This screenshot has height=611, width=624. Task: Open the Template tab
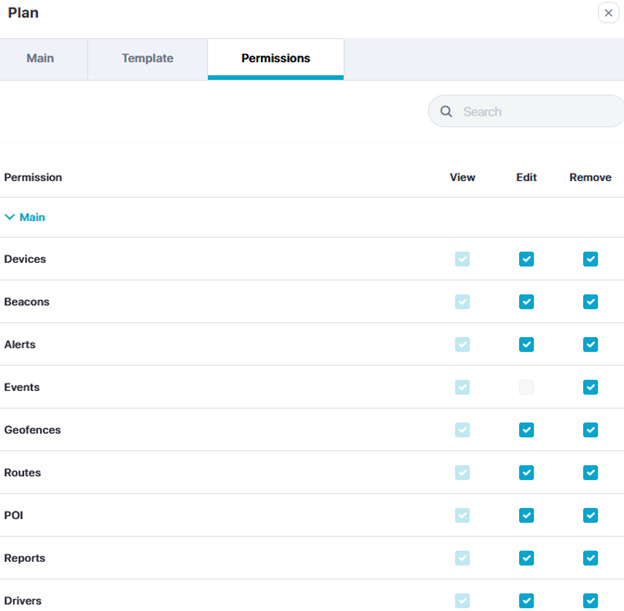[147, 58]
